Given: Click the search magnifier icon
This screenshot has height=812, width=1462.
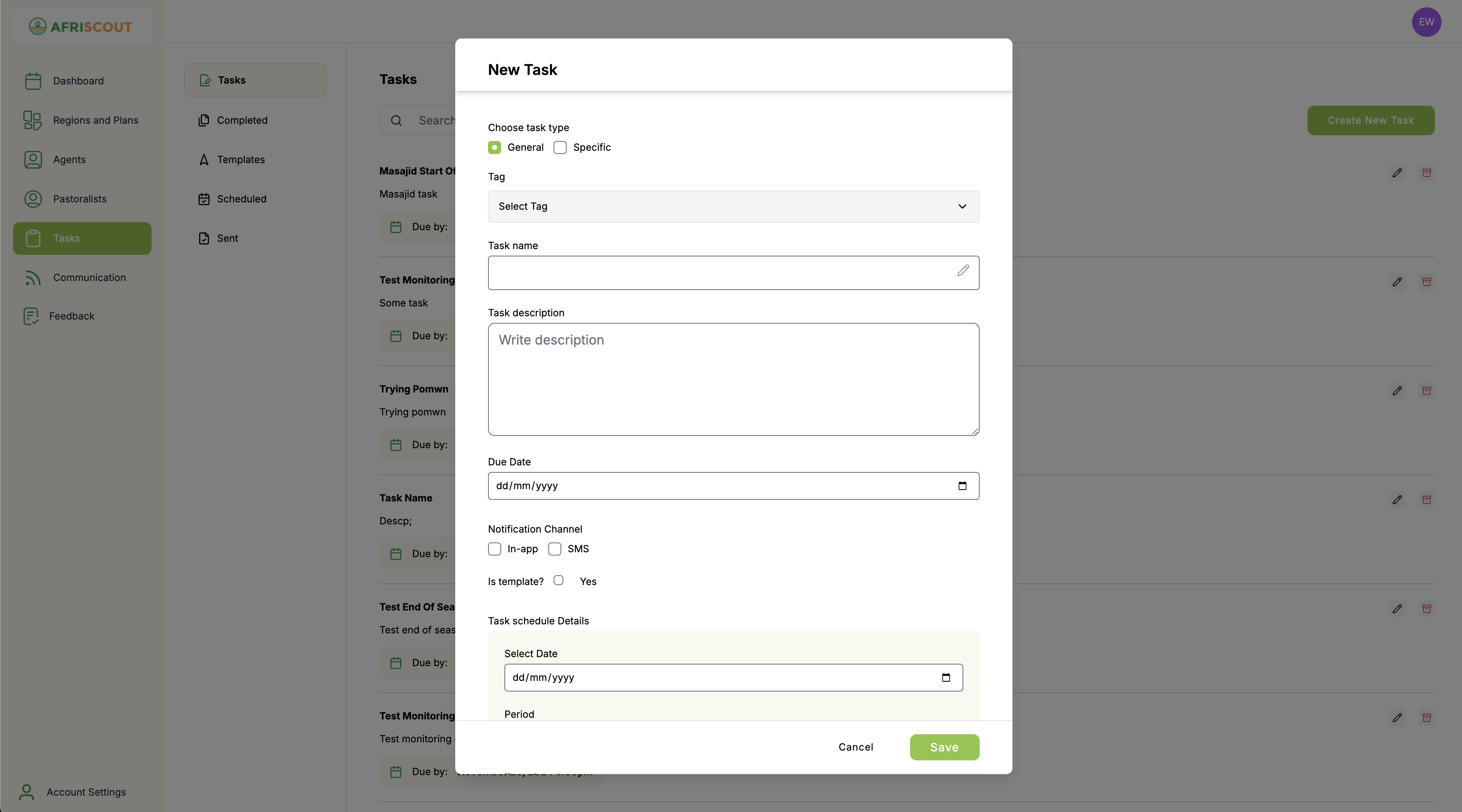Looking at the screenshot, I should click(396, 120).
